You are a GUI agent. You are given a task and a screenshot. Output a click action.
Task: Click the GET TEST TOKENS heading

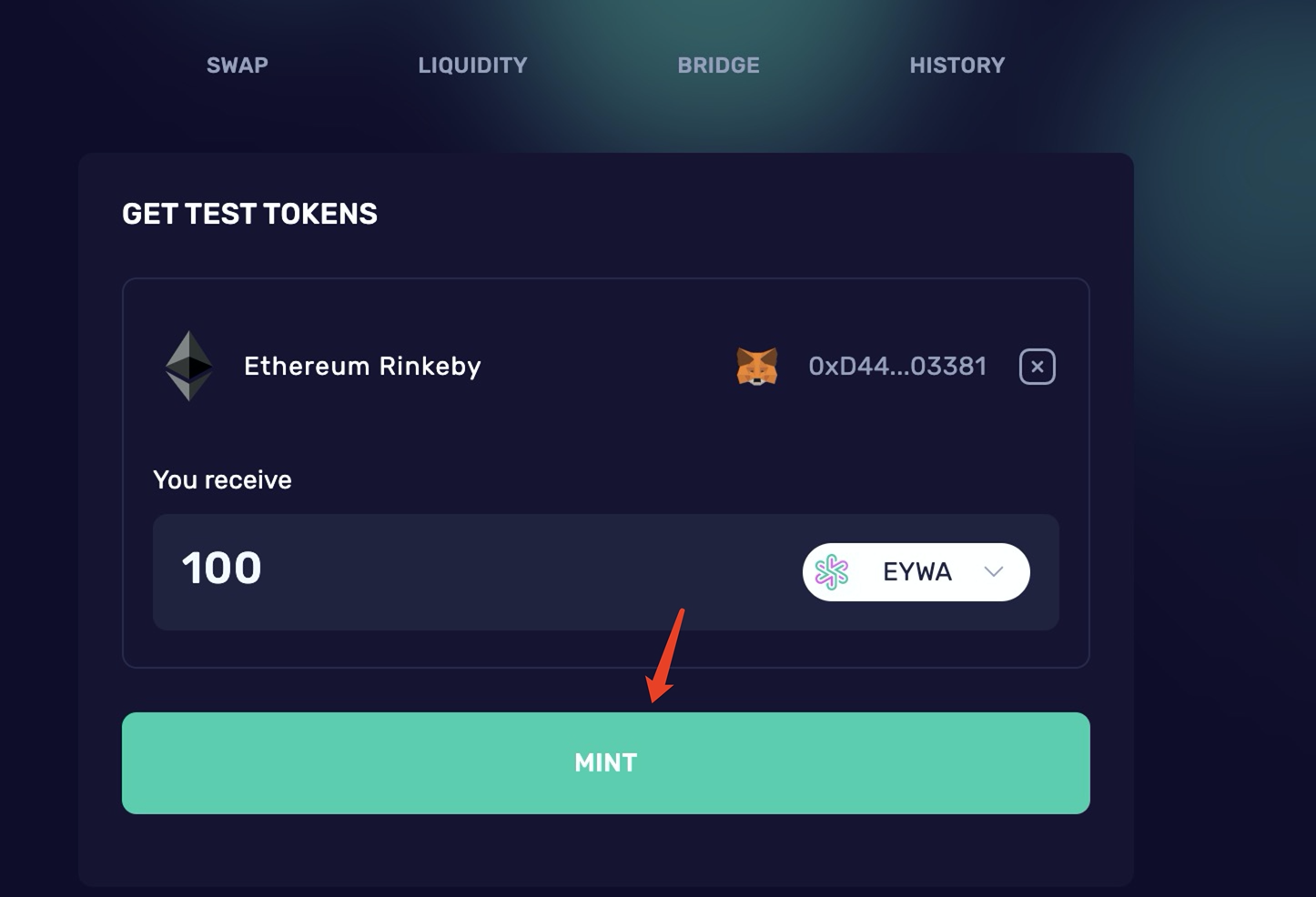(249, 214)
